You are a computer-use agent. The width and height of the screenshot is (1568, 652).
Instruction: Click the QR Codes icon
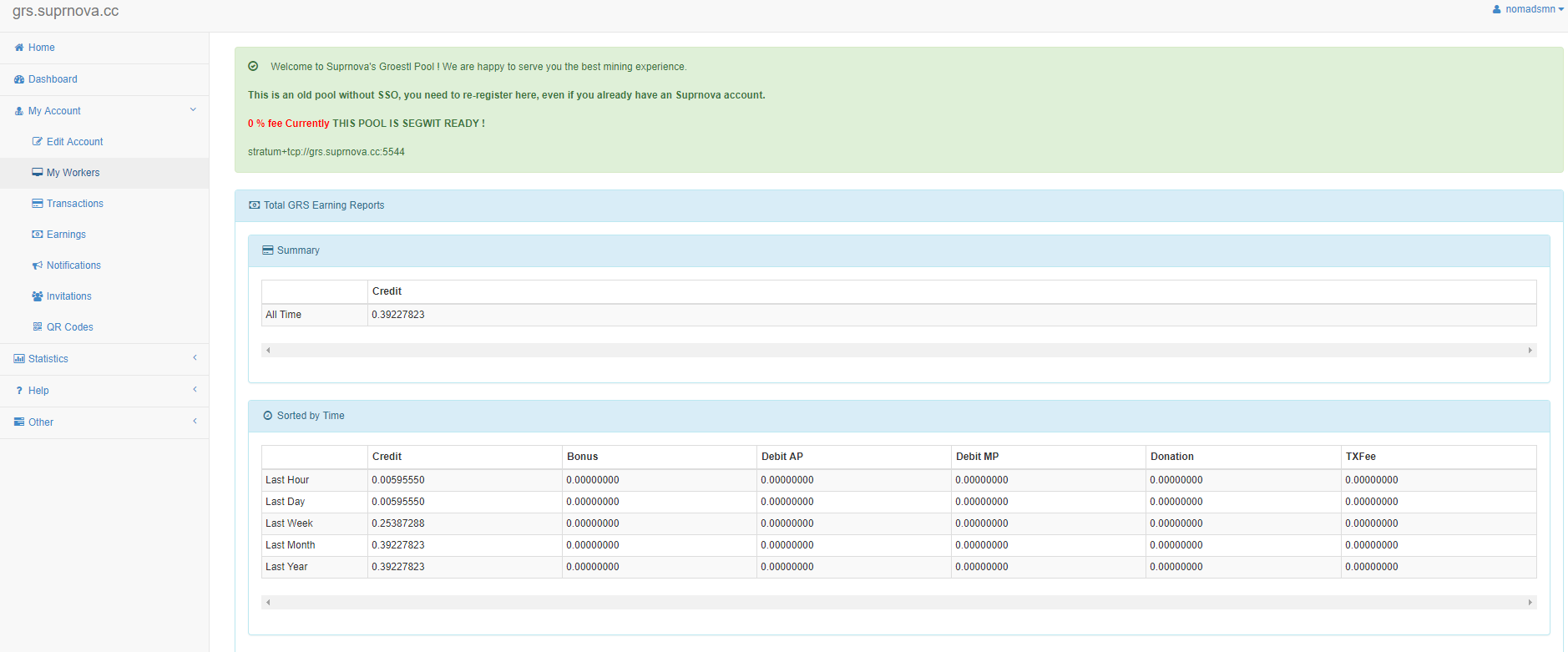37,327
